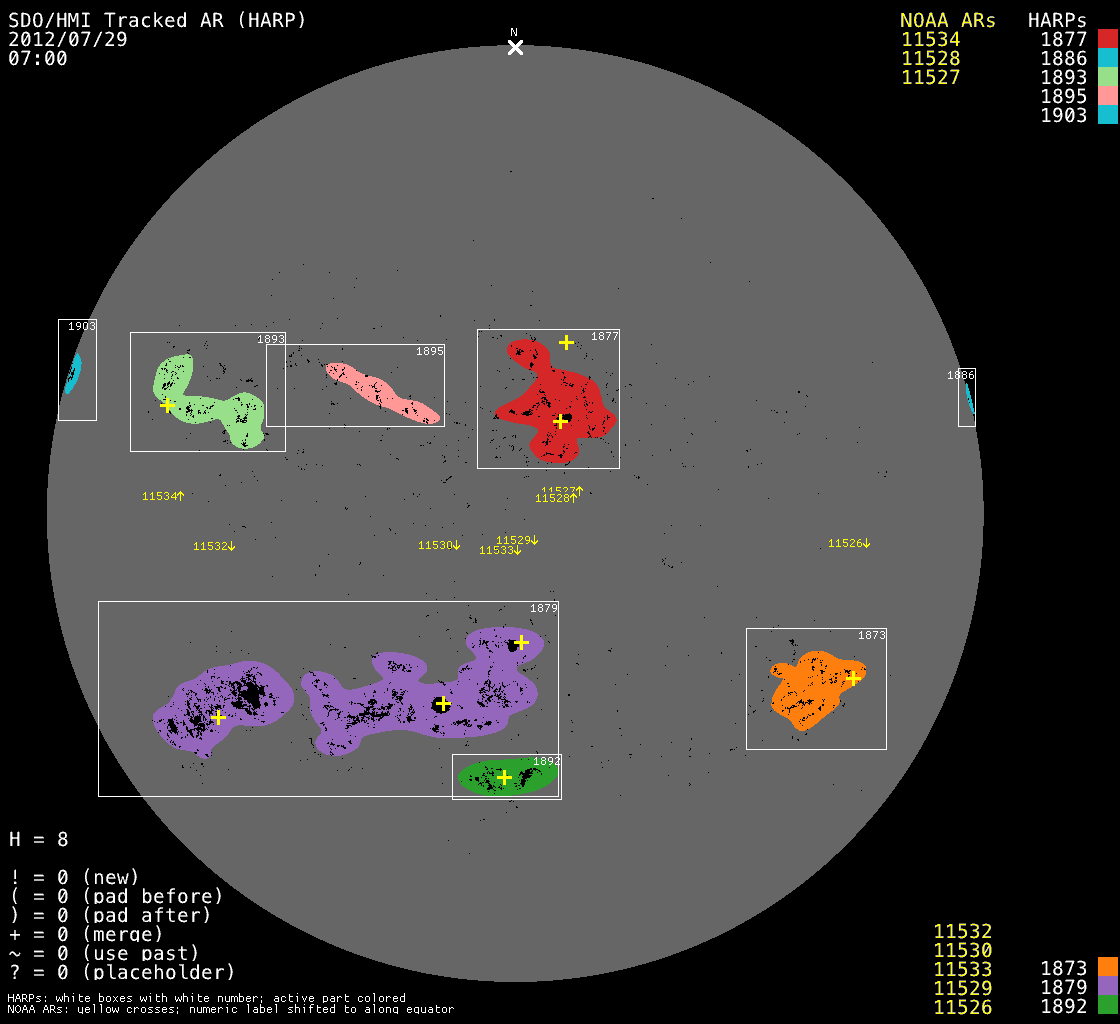Click the white 1879 box number label
Viewport: 1120px width, 1024px height.
[543, 608]
